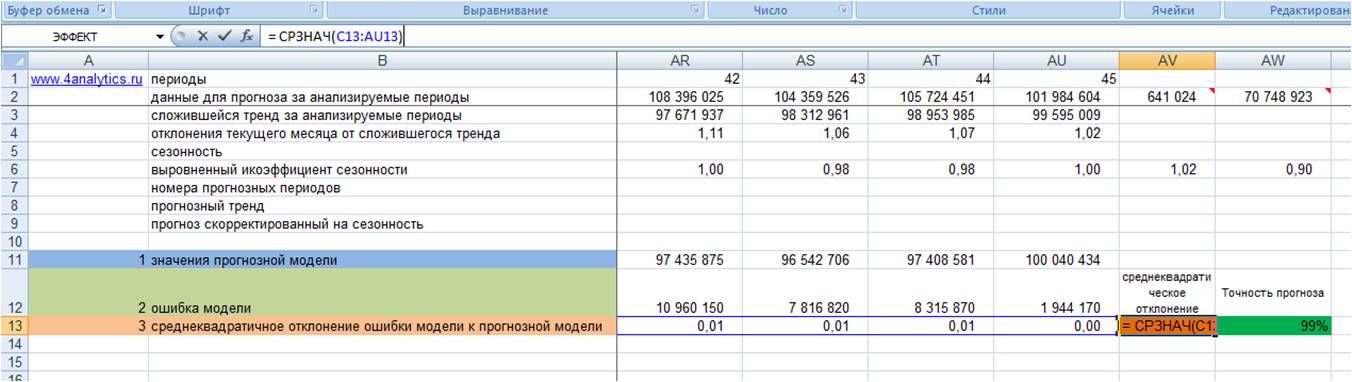Click cell прогнозный тренд

coord(382,206)
